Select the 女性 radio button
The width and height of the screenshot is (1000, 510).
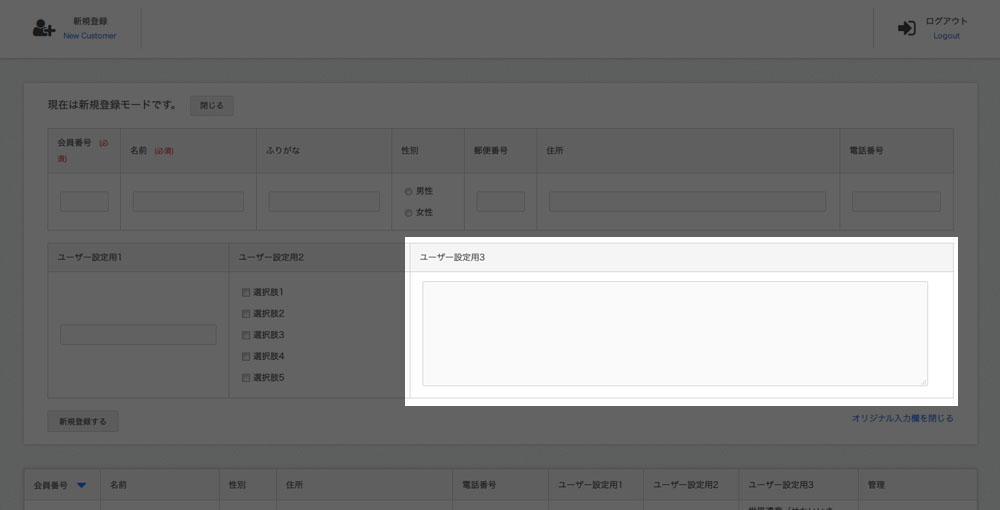pos(408,213)
